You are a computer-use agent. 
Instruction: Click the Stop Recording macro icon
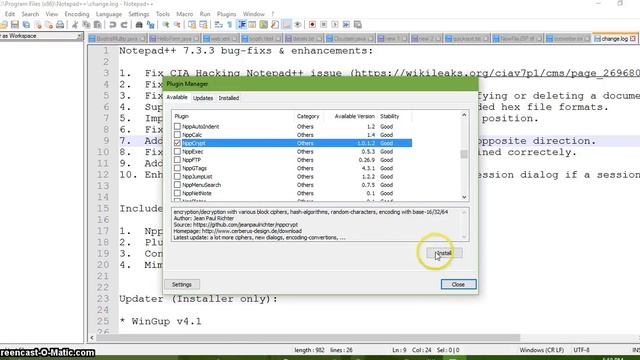324,25
